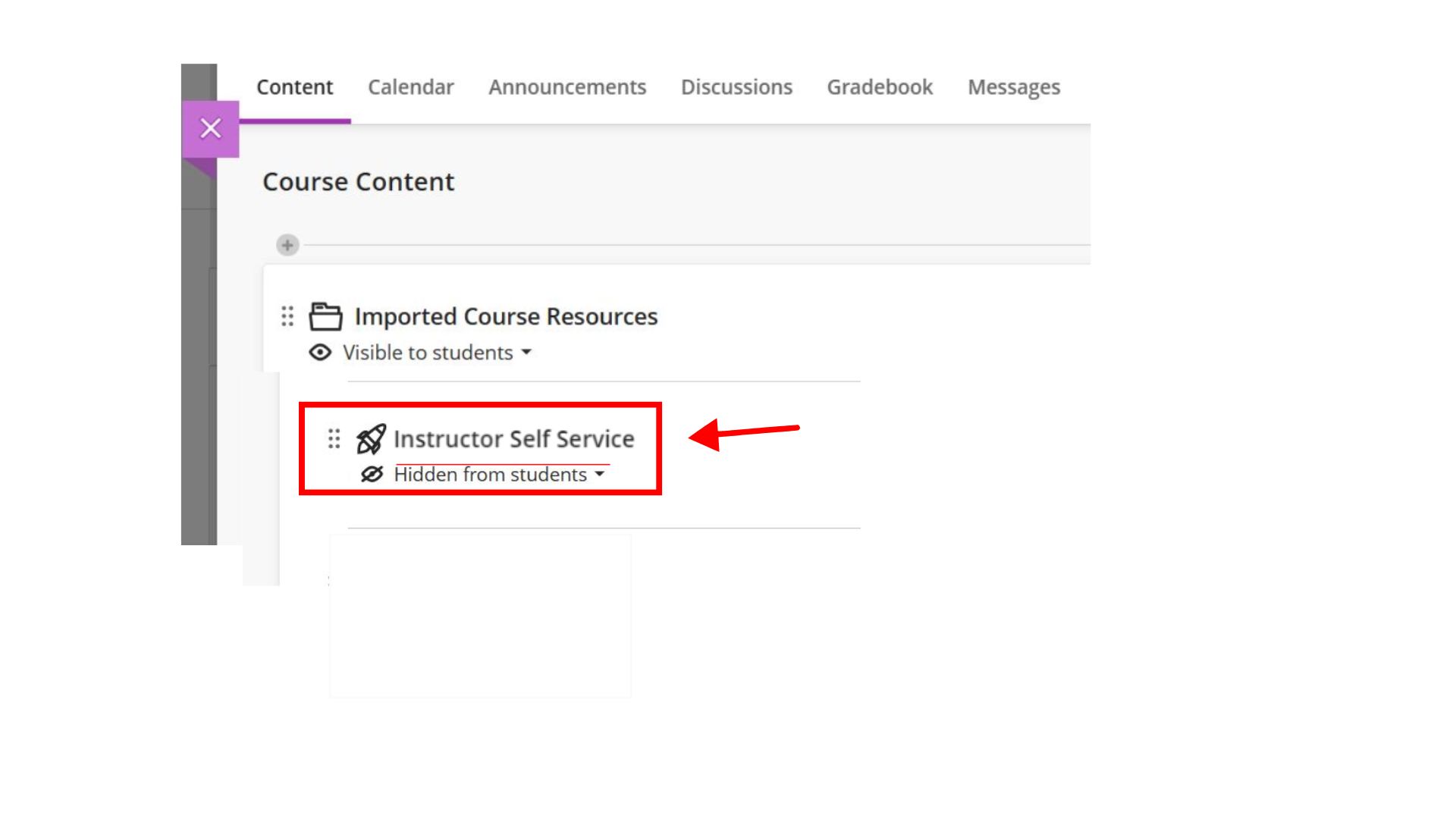This screenshot has width=1456, height=819.
Task: Open the Discussions tab
Action: click(x=736, y=87)
